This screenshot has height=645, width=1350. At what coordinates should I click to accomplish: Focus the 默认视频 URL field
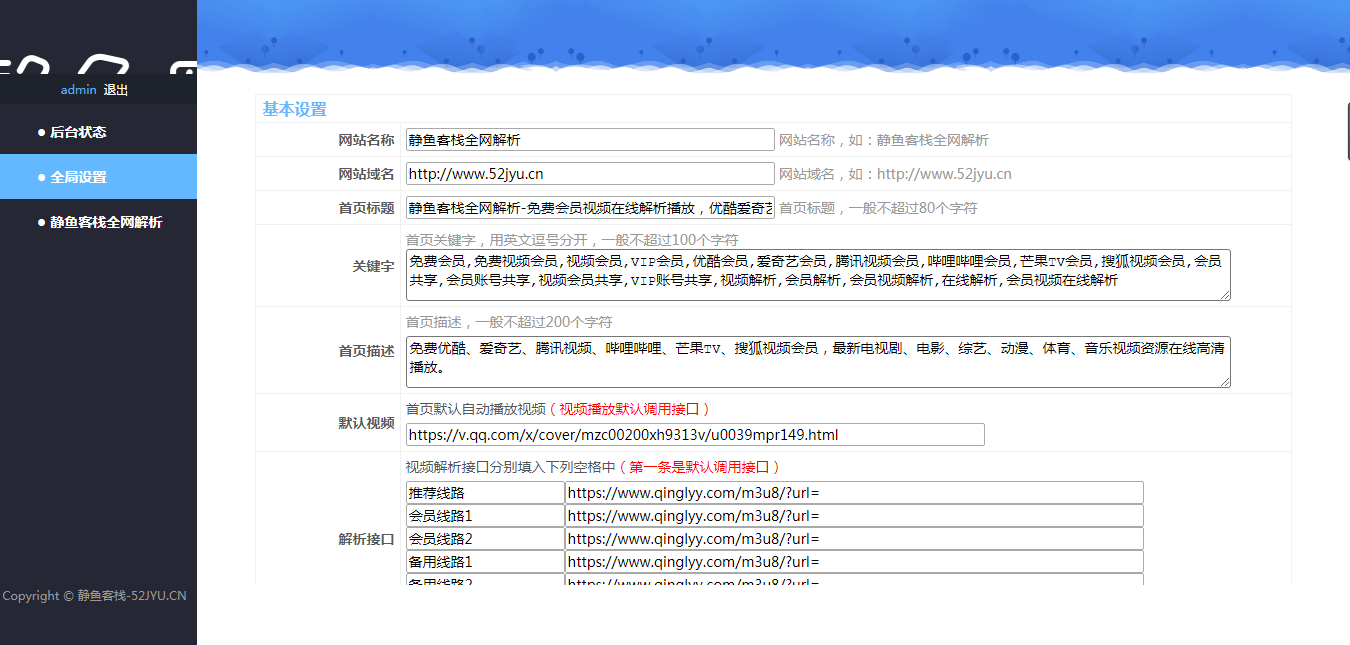tap(694, 435)
